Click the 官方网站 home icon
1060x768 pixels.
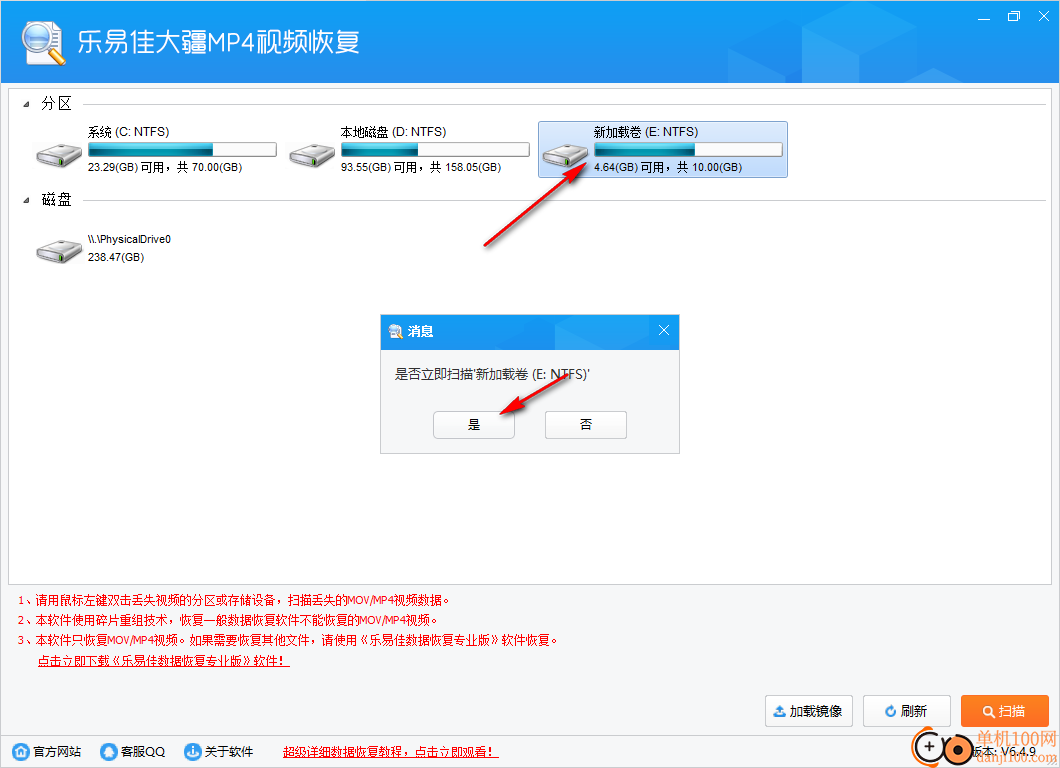pyautogui.click(x=21, y=751)
